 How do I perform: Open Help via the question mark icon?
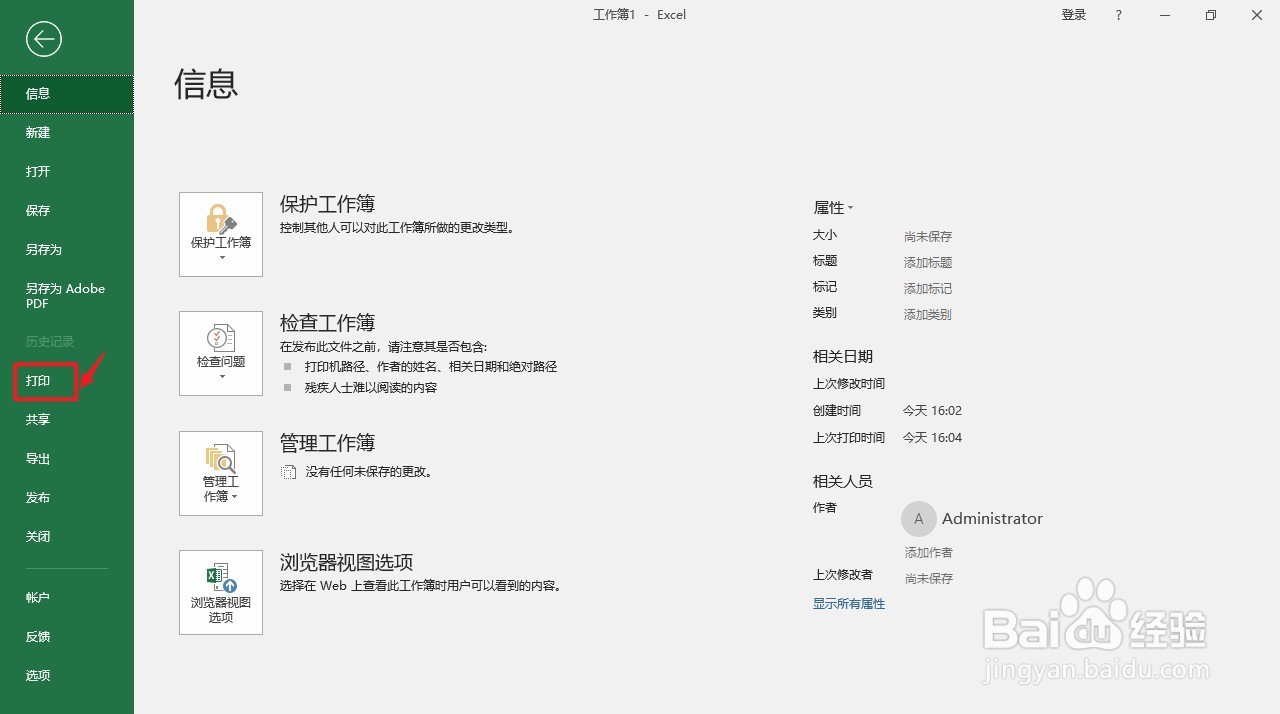coord(1118,15)
